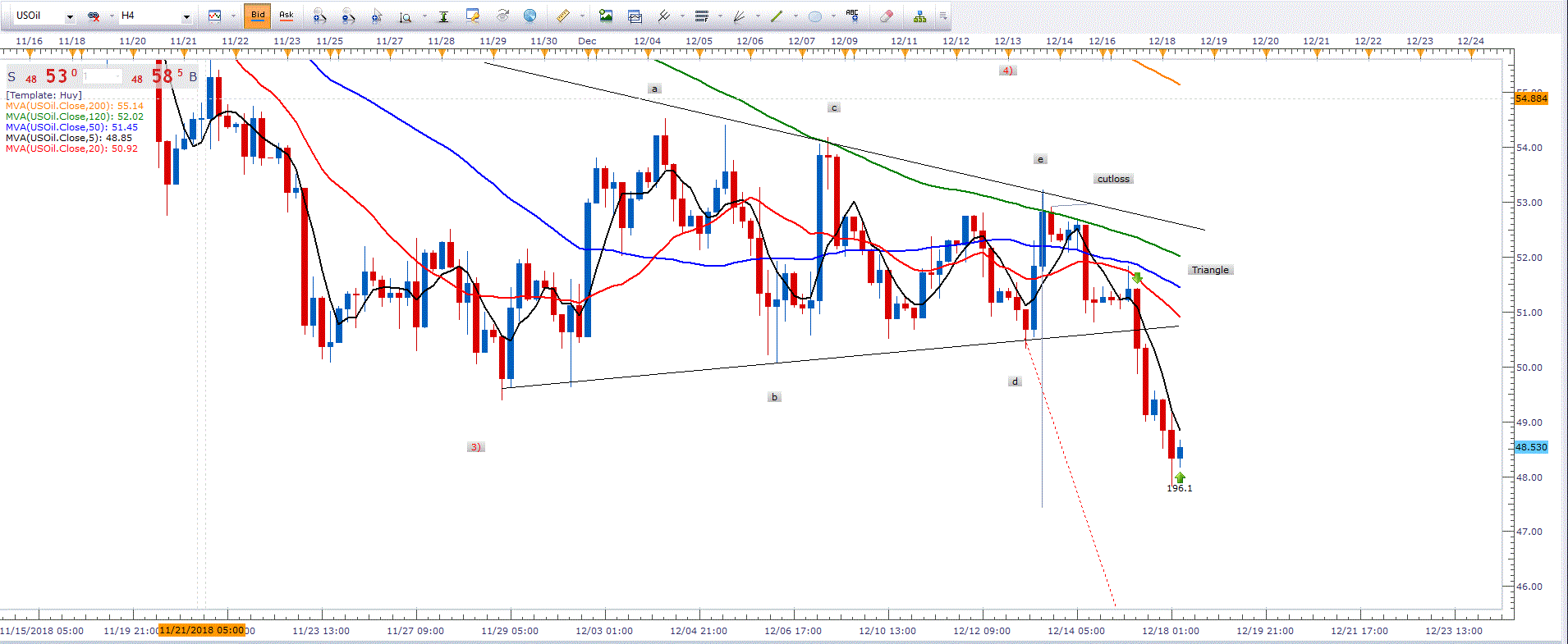This screenshot has width=1568, height=644.
Task: Open the H4 timeframe dropdown
Action: (x=186, y=16)
